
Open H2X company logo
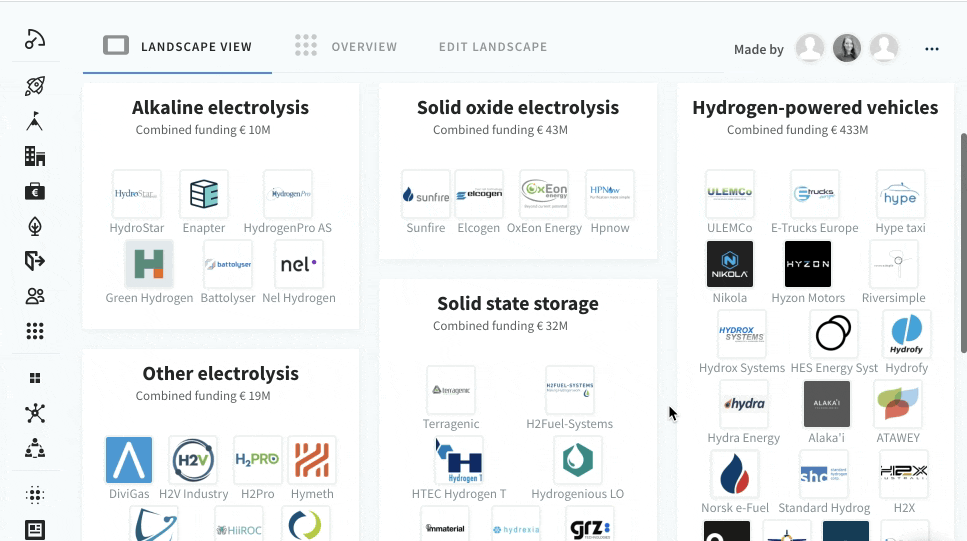[x=904, y=474]
